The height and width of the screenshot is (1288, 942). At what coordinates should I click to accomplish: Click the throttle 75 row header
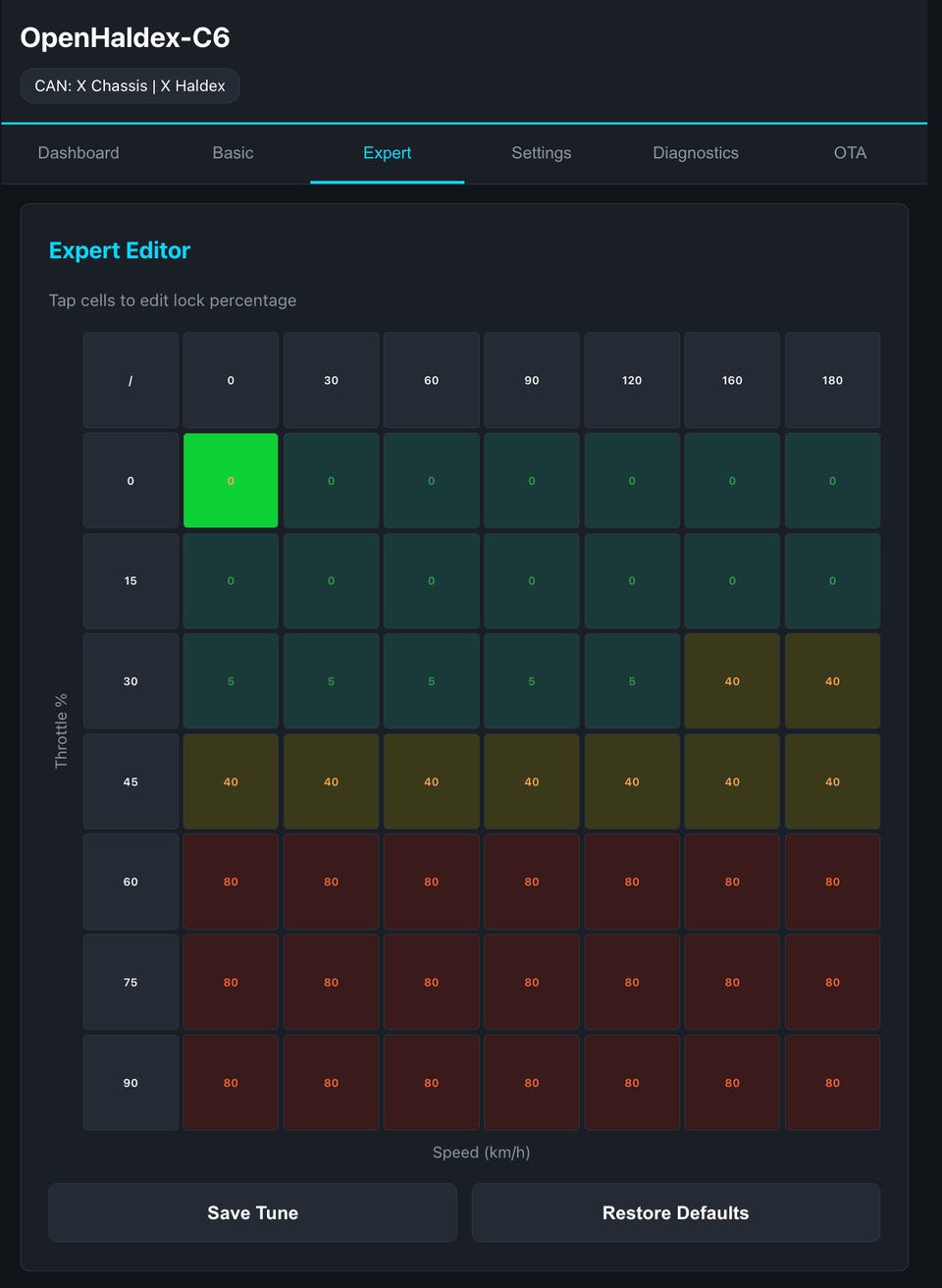click(131, 982)
